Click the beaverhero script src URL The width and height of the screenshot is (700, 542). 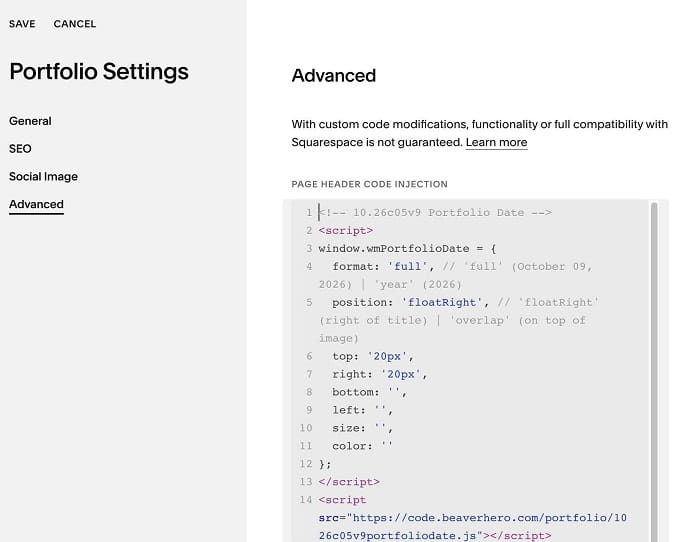472,527
